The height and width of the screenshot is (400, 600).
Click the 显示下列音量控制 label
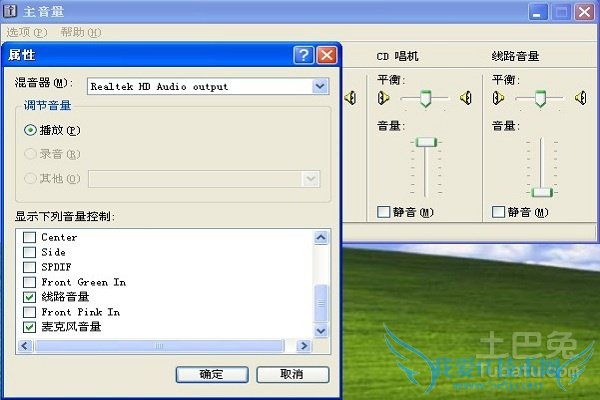coord(65,217)
